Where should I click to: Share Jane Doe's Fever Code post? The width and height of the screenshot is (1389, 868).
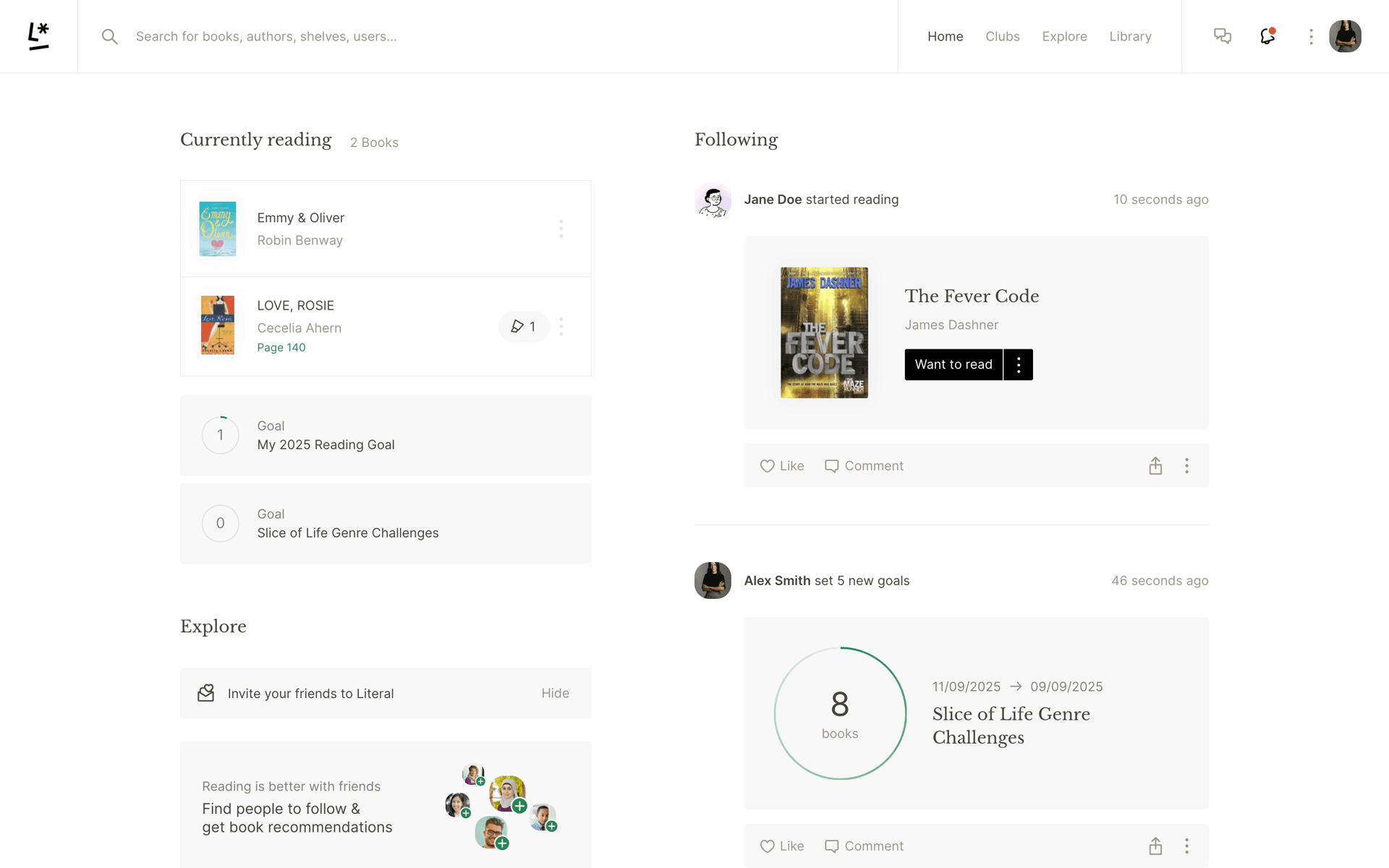click(x=1155, y=466)
